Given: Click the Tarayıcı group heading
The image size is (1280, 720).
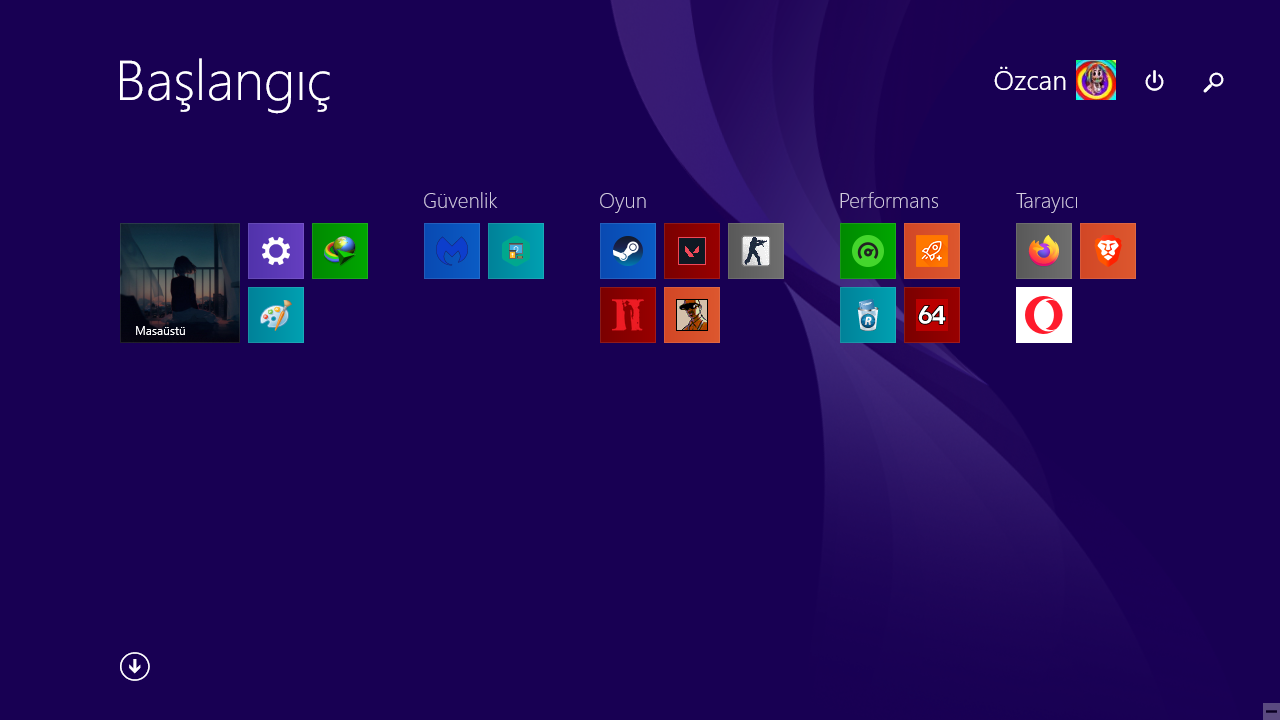Looking at the screenshot, I should tap(1047, 201).
